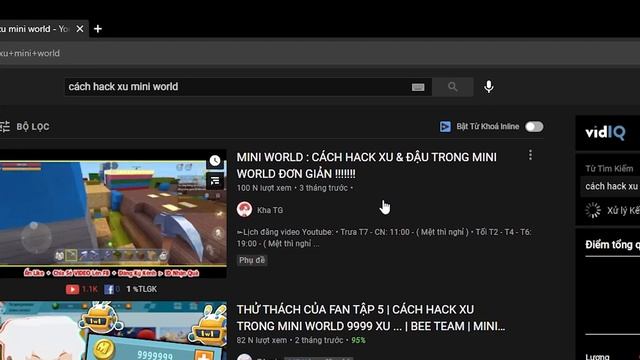Screen dimensions: 640x360
Task: Open video 'MINI WORLD : CÁCH HACK XU & ĐẬU'
Action: point(367,165)
